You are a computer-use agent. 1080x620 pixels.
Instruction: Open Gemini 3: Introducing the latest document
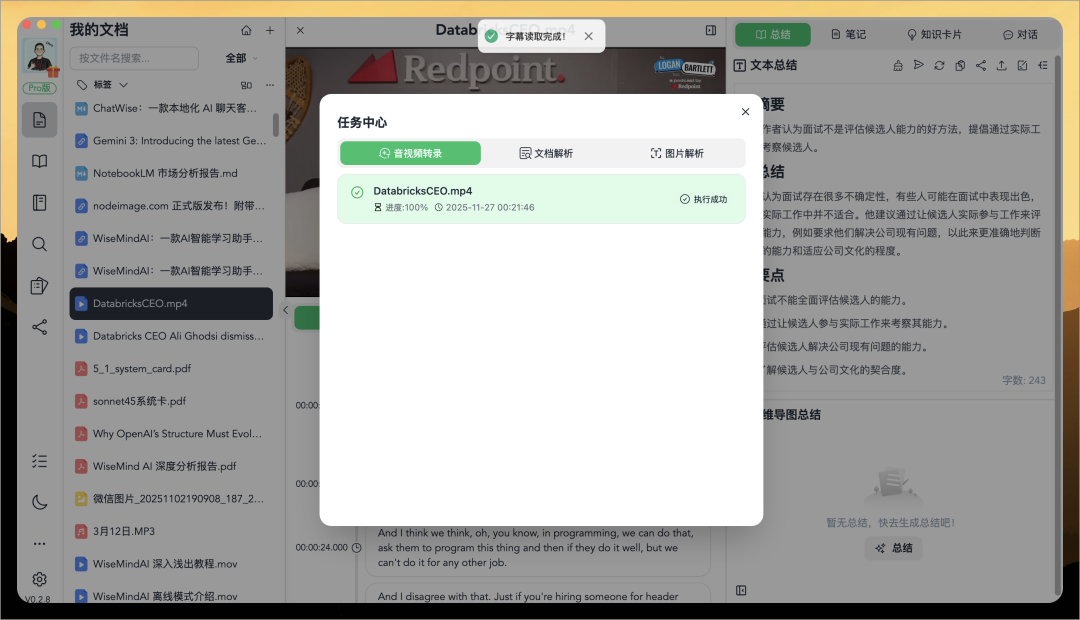[x=171, y=141]
